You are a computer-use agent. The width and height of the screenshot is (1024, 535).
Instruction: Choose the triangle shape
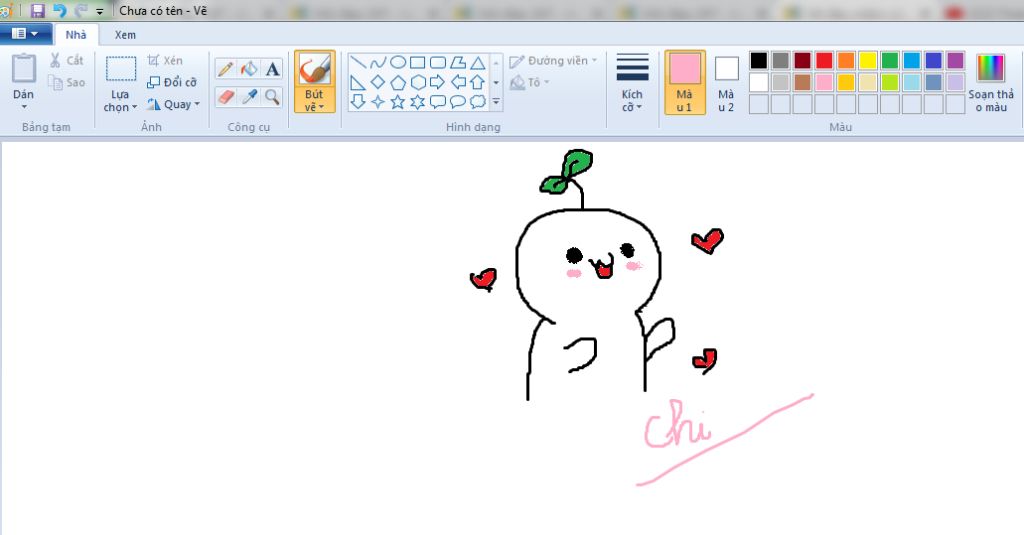click(478, 63)
